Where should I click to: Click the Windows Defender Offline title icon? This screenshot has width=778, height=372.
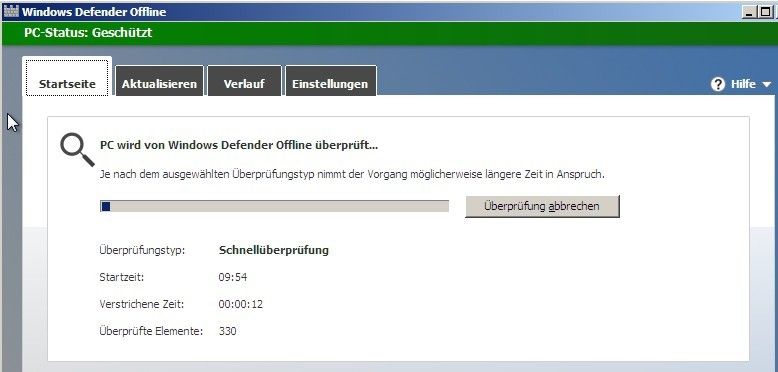(x=10, y=11)
